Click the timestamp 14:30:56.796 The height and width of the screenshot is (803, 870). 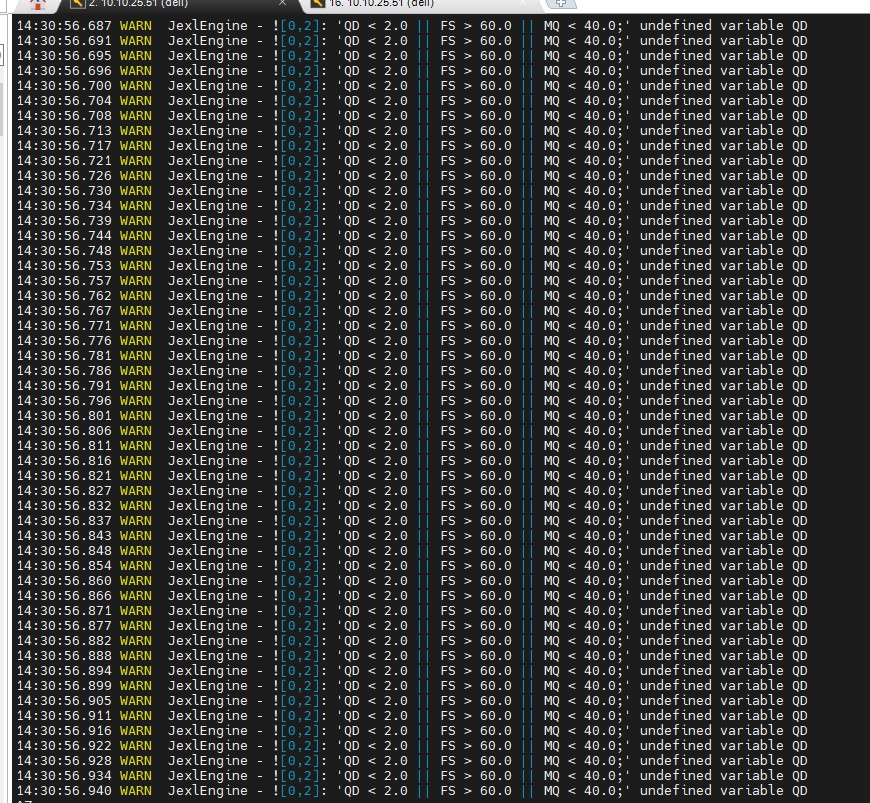tap(64, 400)
